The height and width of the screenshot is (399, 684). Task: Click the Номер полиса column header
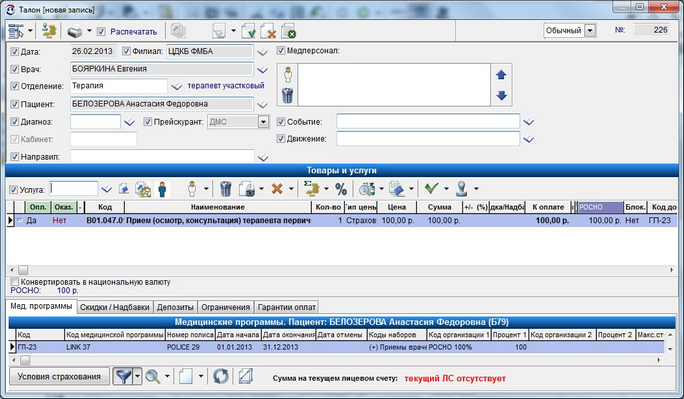[190, 335]
